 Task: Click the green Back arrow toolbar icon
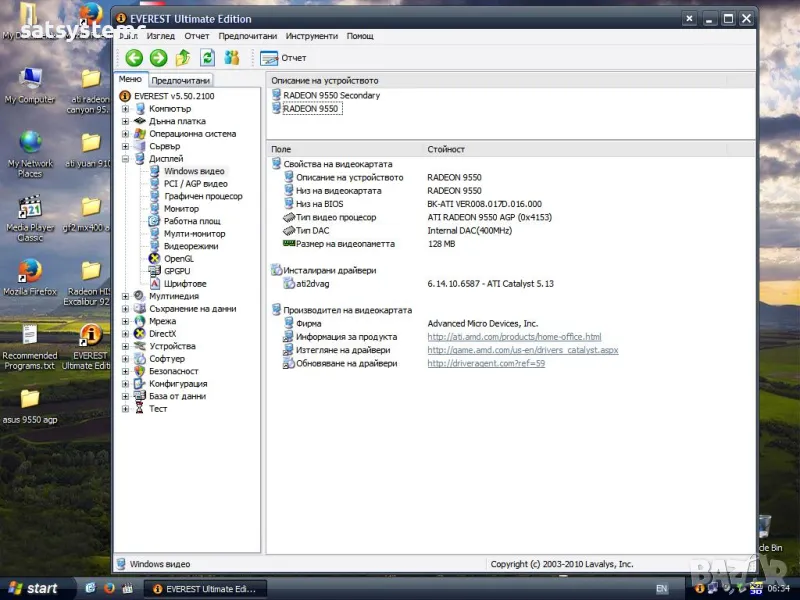[134, 58]
